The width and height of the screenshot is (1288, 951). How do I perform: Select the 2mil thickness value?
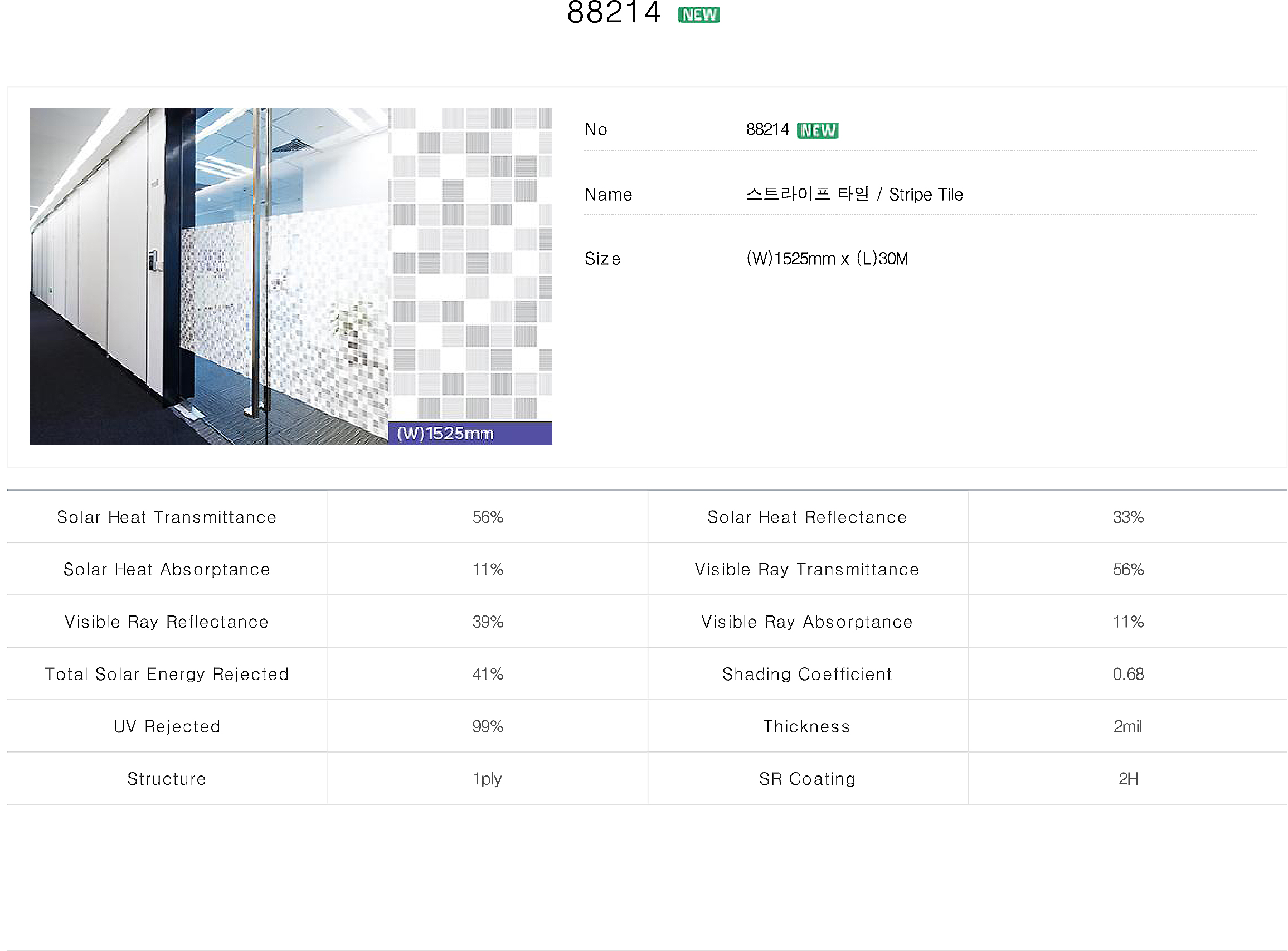(x=1128, y=726)
